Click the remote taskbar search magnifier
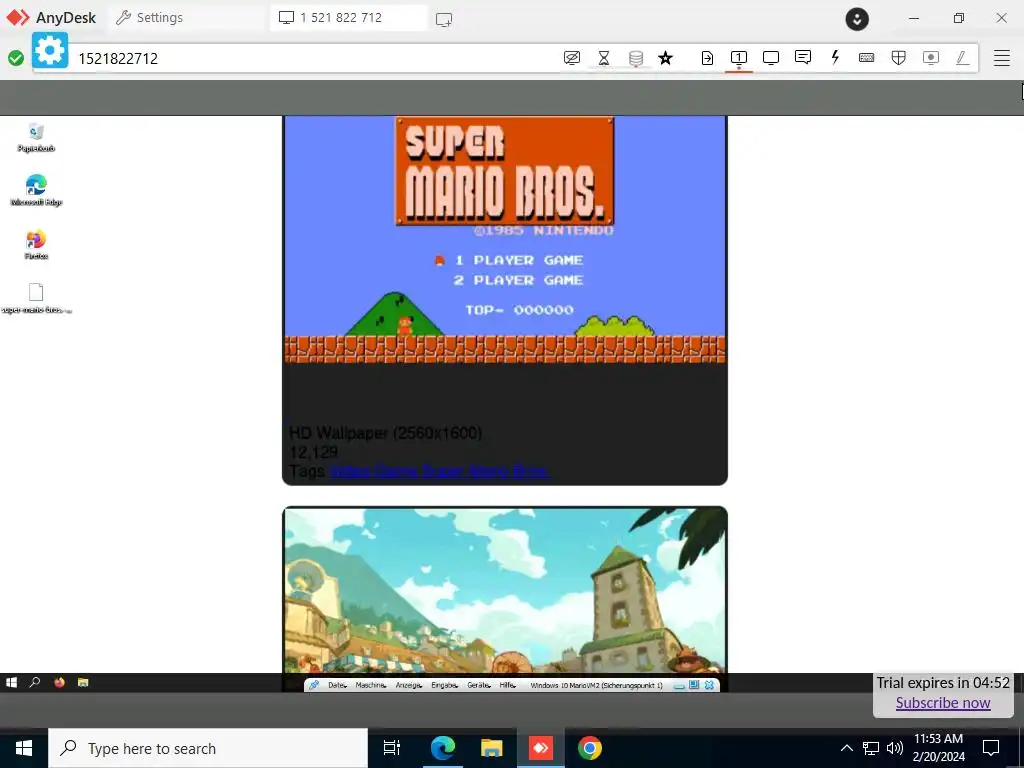Screen dimensions: 1024x768 pyautogui.click(x=35, y=682)
